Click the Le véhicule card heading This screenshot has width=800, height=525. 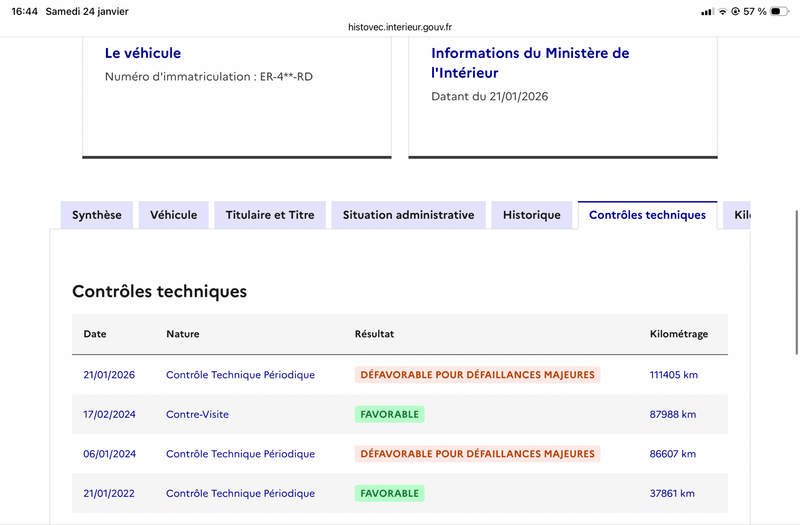(x=143, y=53)
